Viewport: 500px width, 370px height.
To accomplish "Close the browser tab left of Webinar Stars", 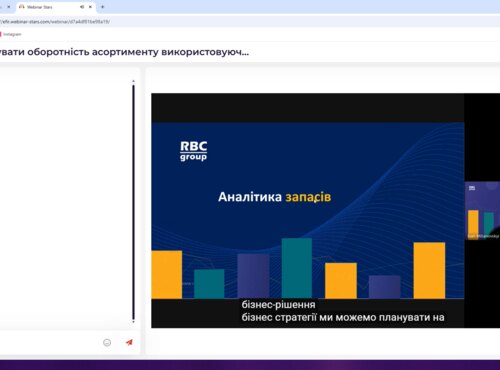I will [x=9, y=7].
